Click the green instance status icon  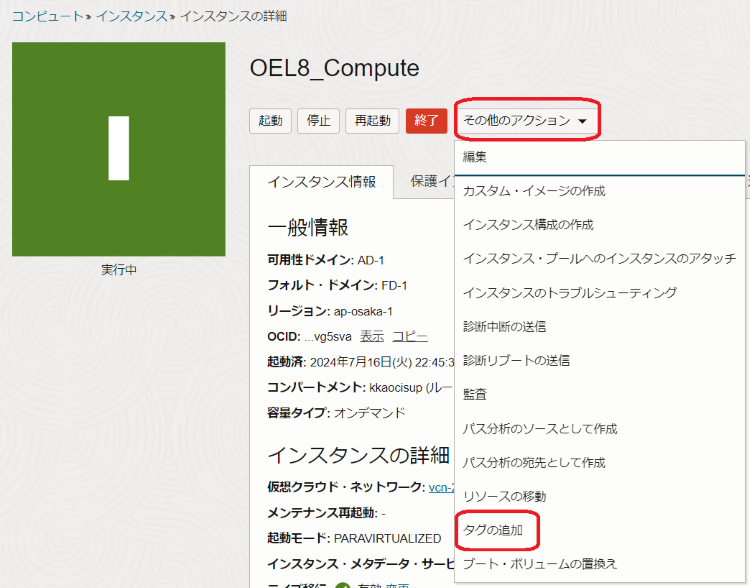tap(118, 148)
